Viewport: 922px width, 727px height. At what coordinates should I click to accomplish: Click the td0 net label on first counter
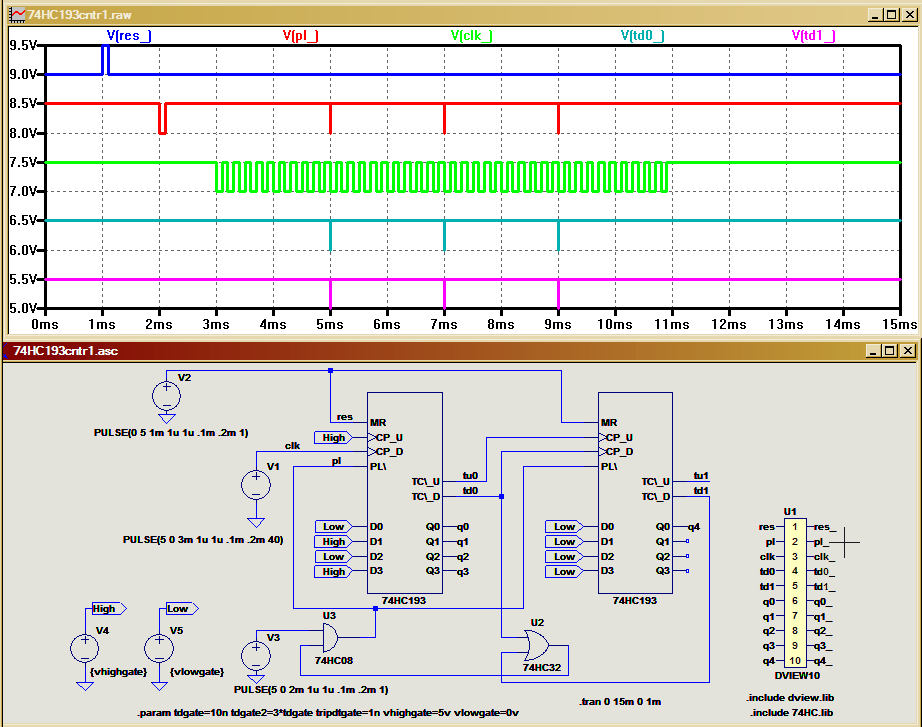pyautogui.click(x=470, y=491)
